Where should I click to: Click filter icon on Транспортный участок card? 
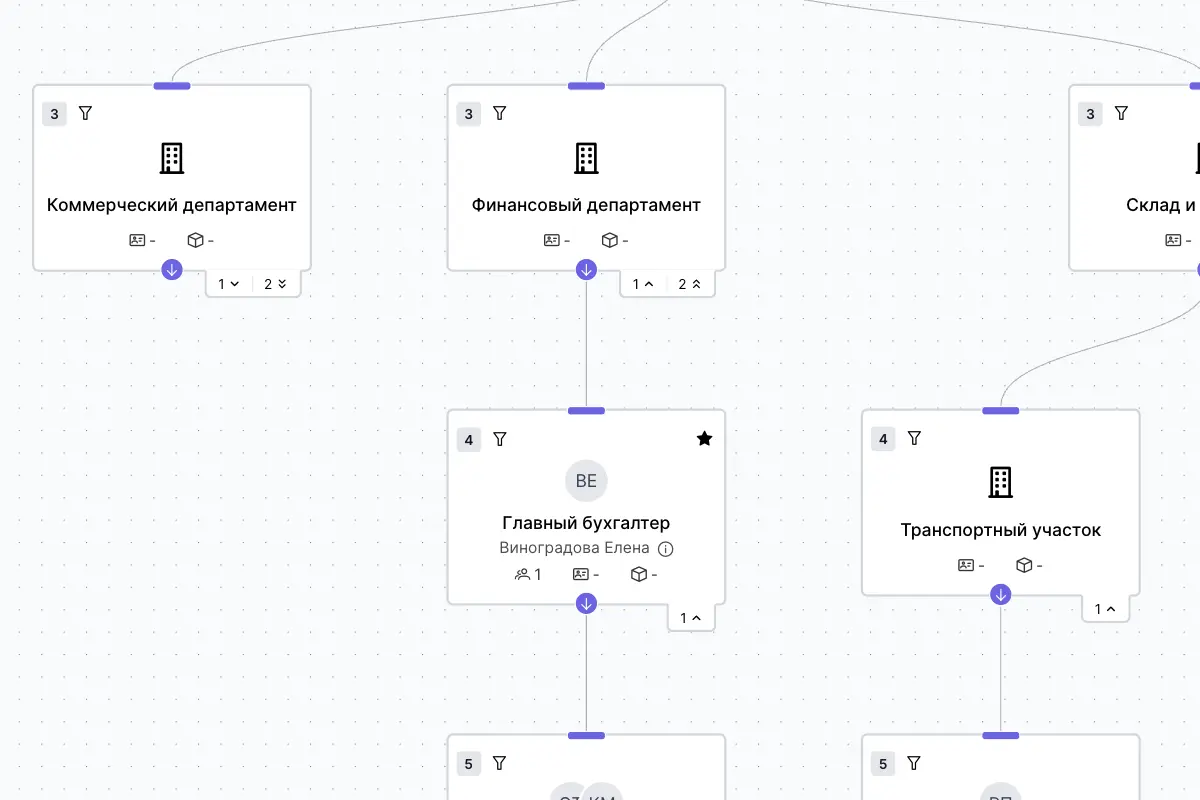(x=914, y=438)
